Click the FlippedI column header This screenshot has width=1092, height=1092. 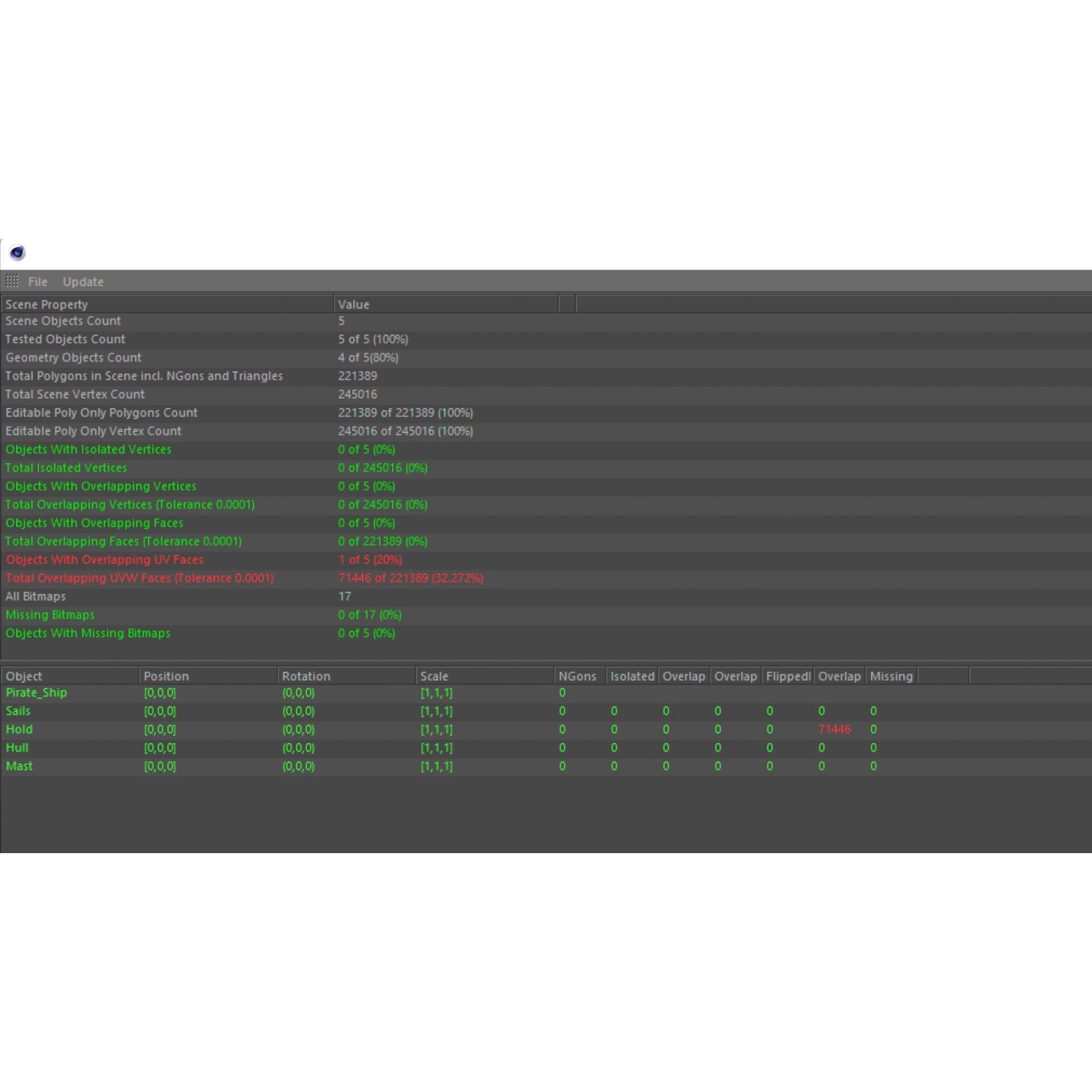pyautogui.click(x=788, y=676)
